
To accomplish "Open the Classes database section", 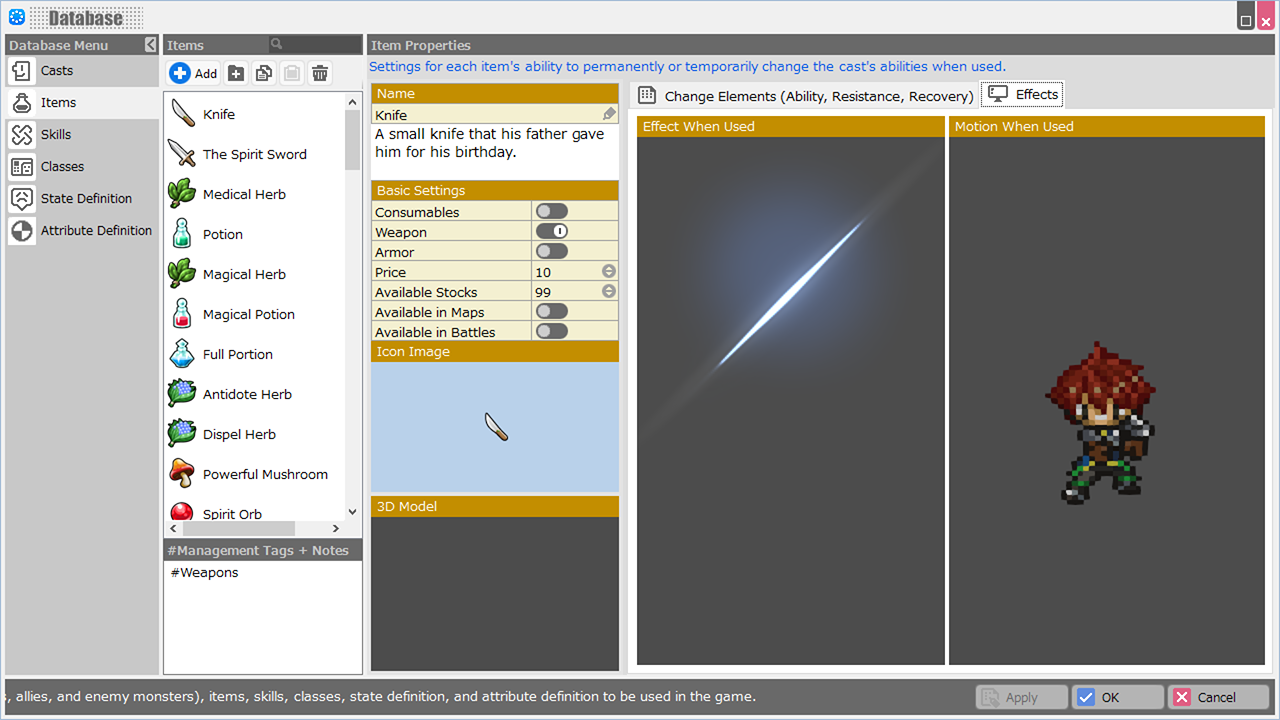I will point(62,167).
